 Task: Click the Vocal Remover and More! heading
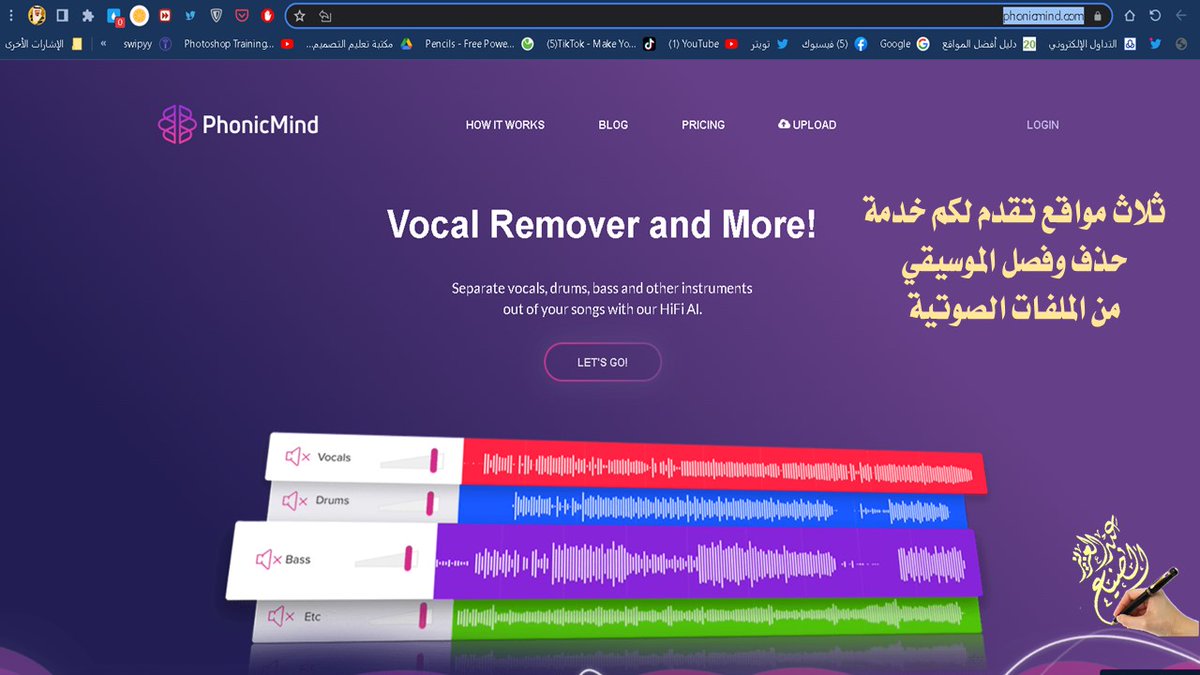(x=601, y=224)
